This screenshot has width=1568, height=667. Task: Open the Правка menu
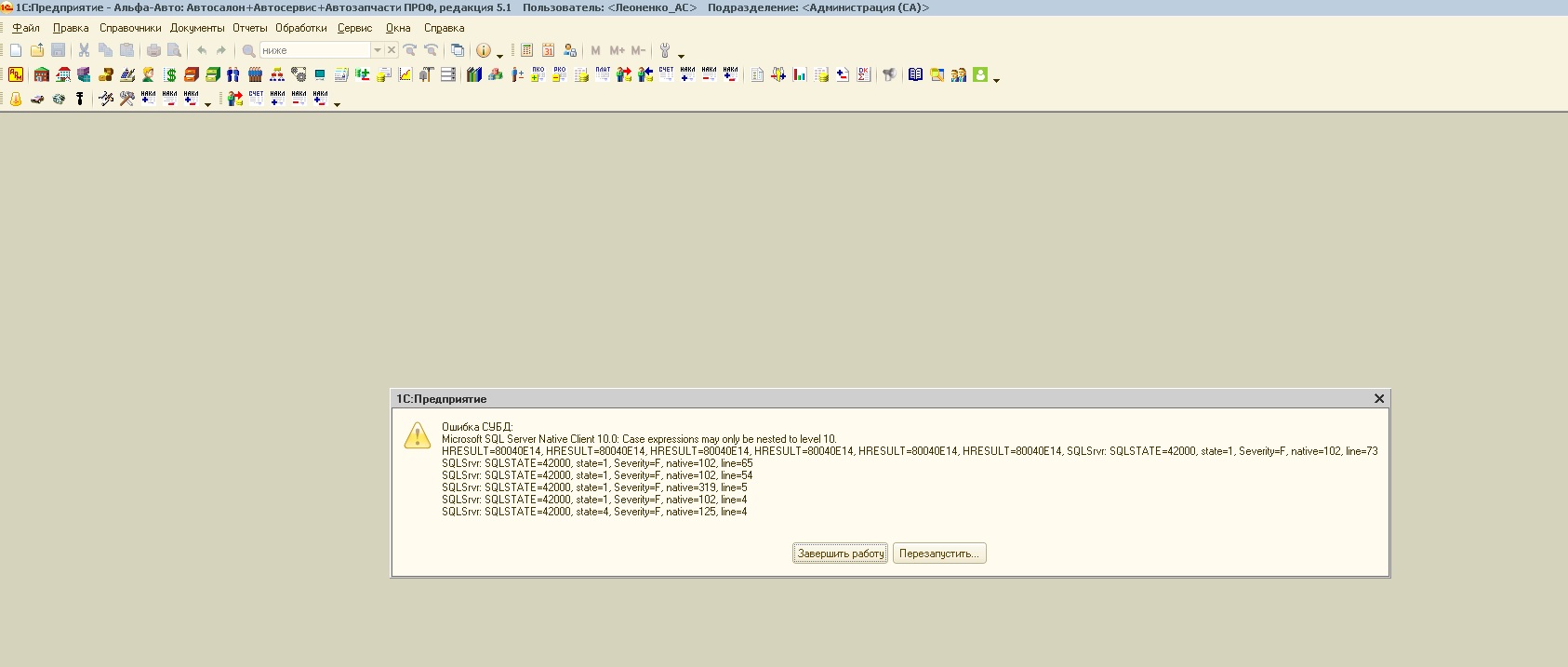pos(71,28)
